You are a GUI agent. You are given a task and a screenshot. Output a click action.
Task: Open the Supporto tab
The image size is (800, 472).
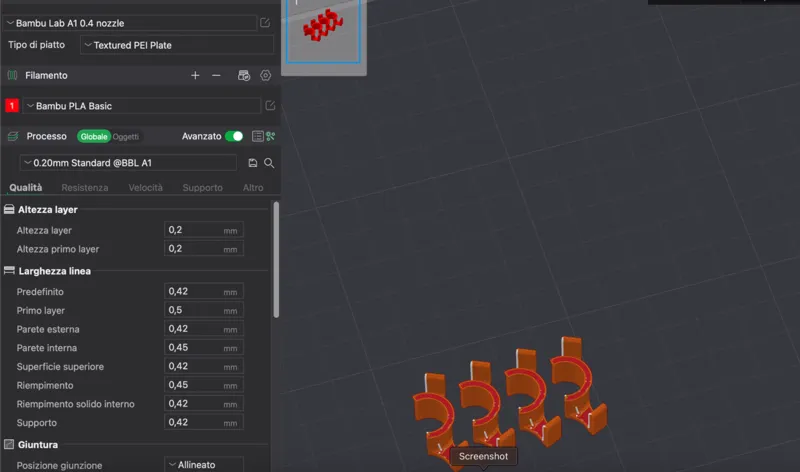(203, 188)
